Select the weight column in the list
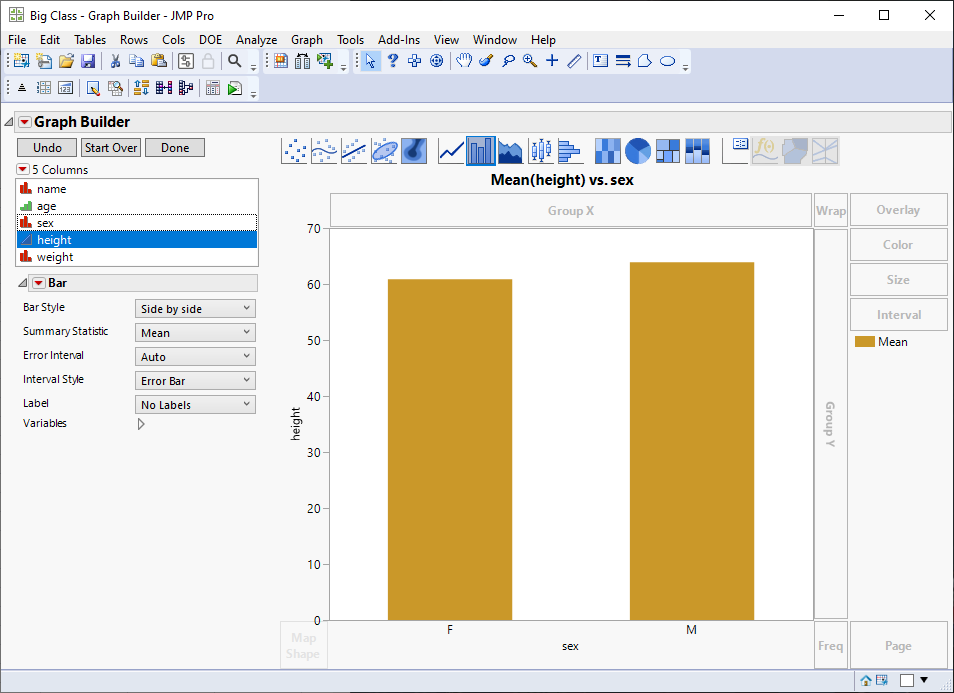Screen dimensions: 954x693 click(55, 257)
